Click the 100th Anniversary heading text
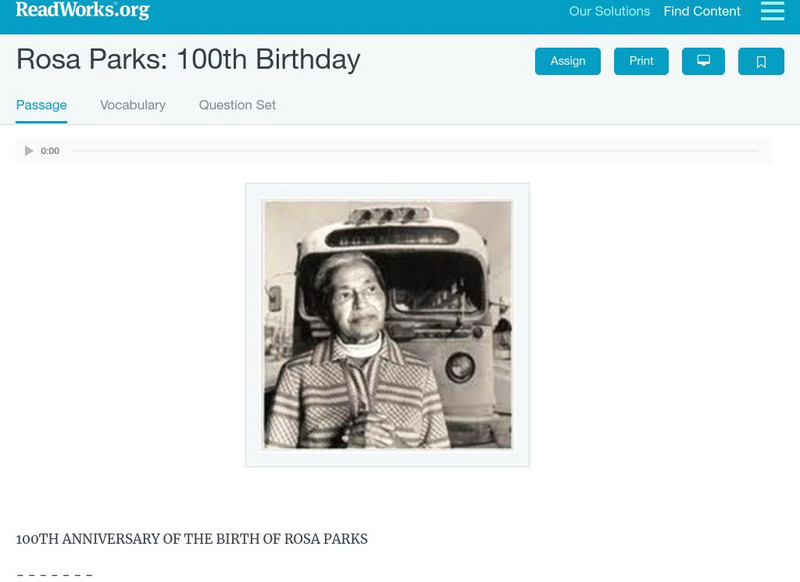This screenshot has height=582, width=800. pos(192,539)
